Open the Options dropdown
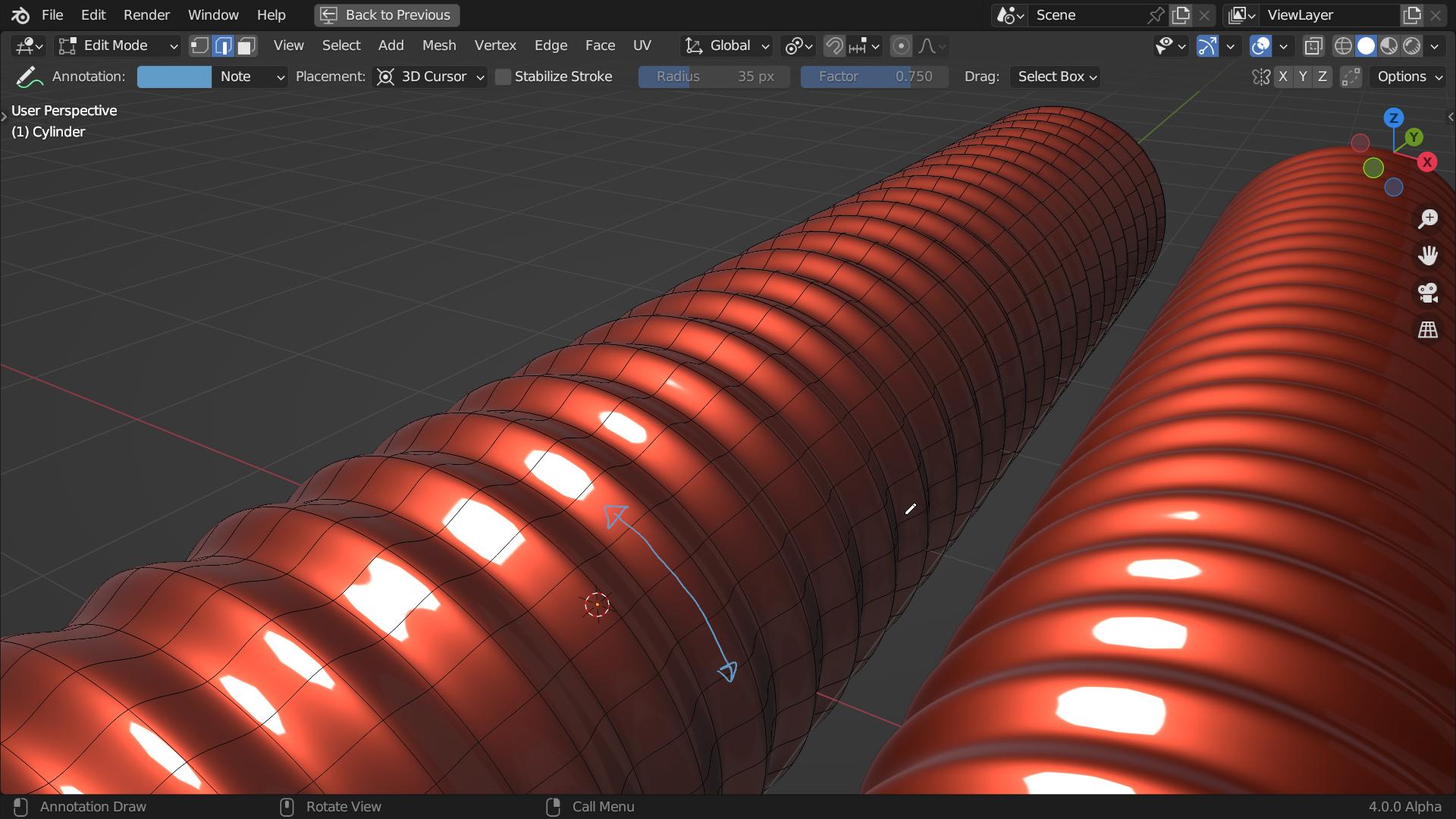 click(1408, 77)
